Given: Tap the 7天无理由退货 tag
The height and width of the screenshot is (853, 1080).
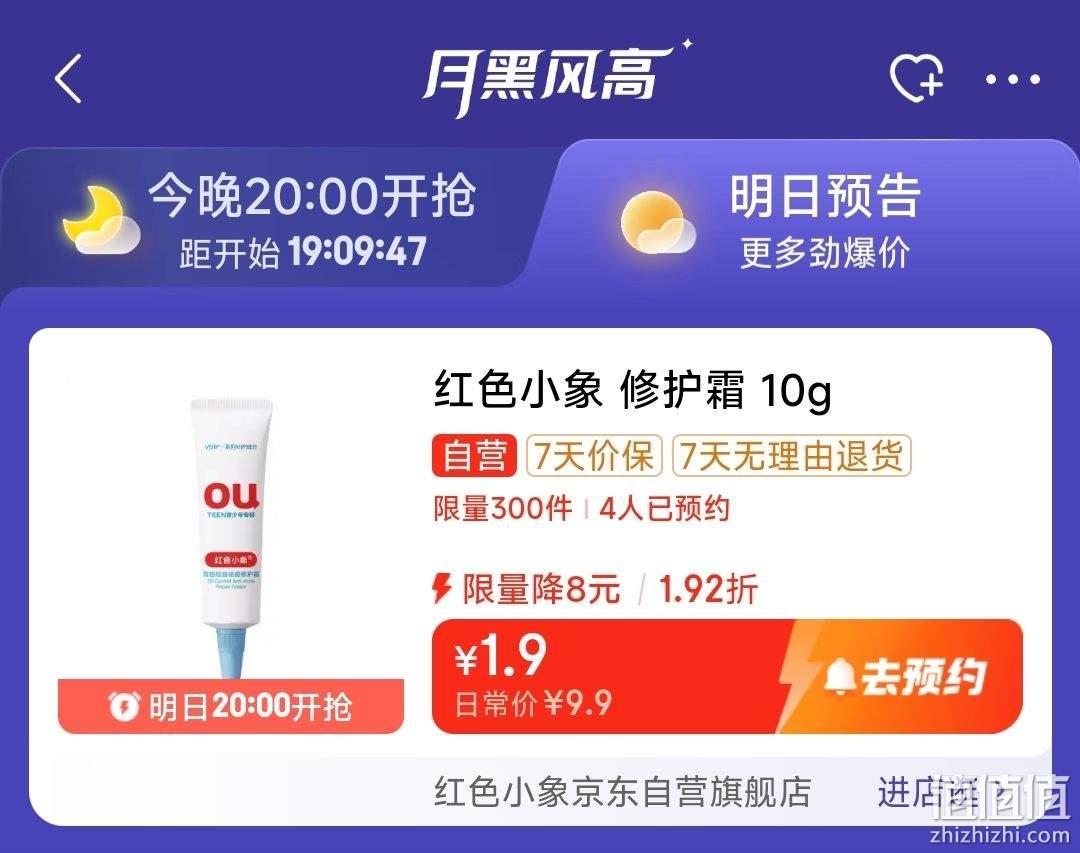Looking at the screenshot, I should [791, 455].
